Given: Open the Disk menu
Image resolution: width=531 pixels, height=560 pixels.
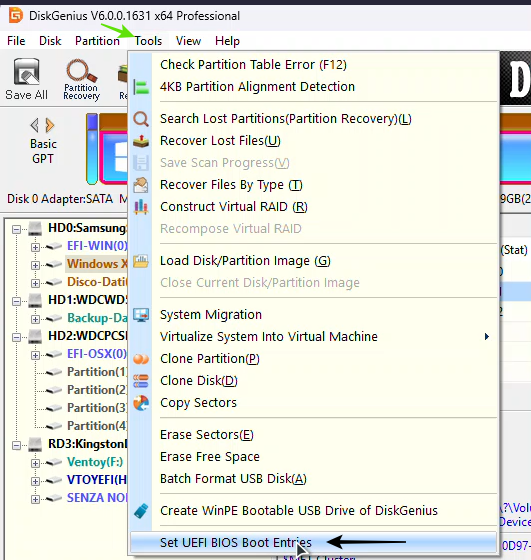Looking at the screenshot, I should (50, 41).
